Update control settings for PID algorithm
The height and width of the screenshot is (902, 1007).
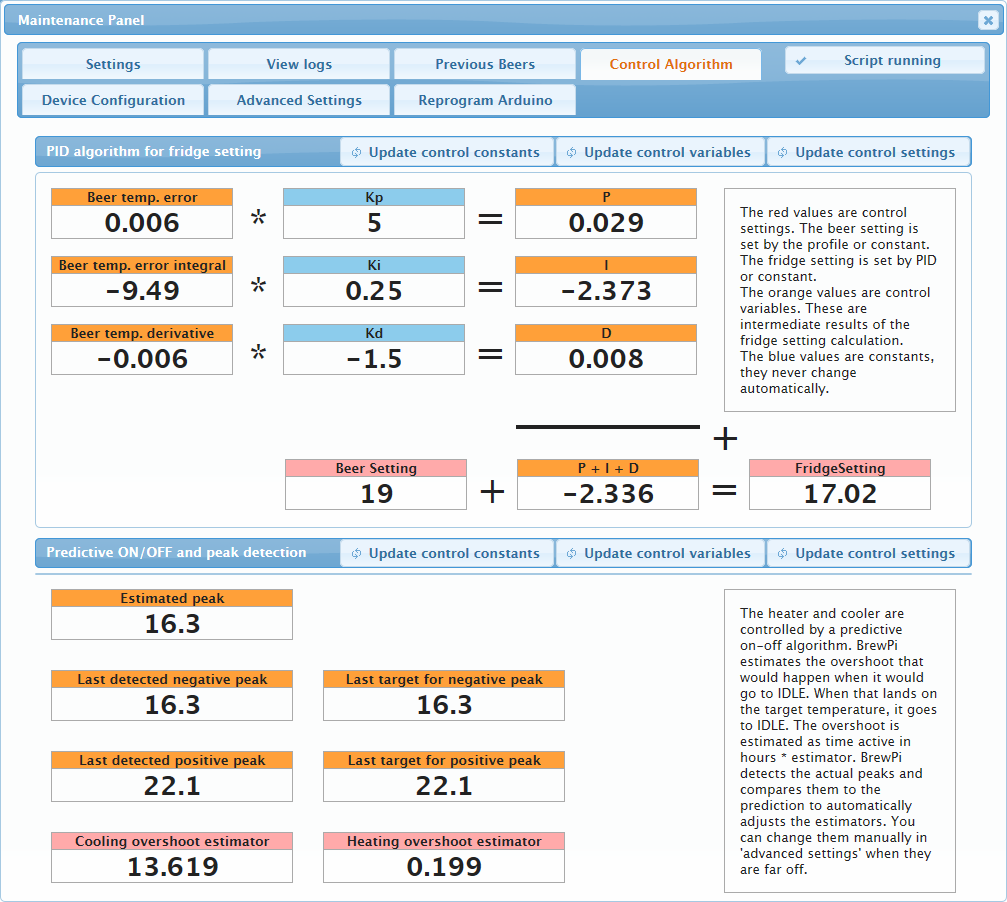click(x=867, y=152)
